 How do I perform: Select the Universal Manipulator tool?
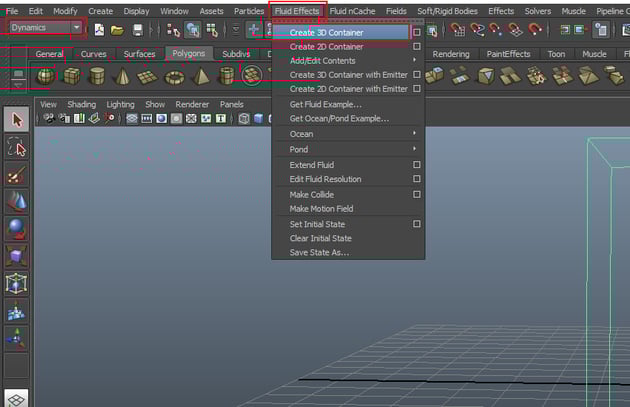(x=16, y=284)
